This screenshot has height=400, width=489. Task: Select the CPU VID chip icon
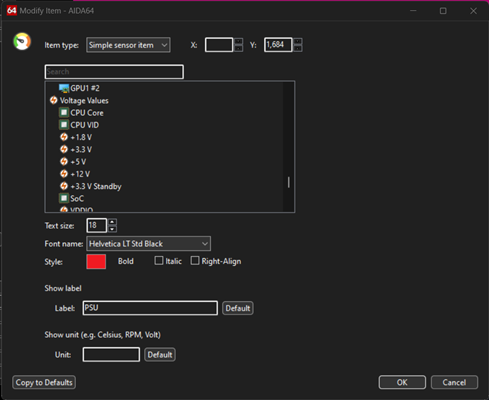tap(64, 125)
